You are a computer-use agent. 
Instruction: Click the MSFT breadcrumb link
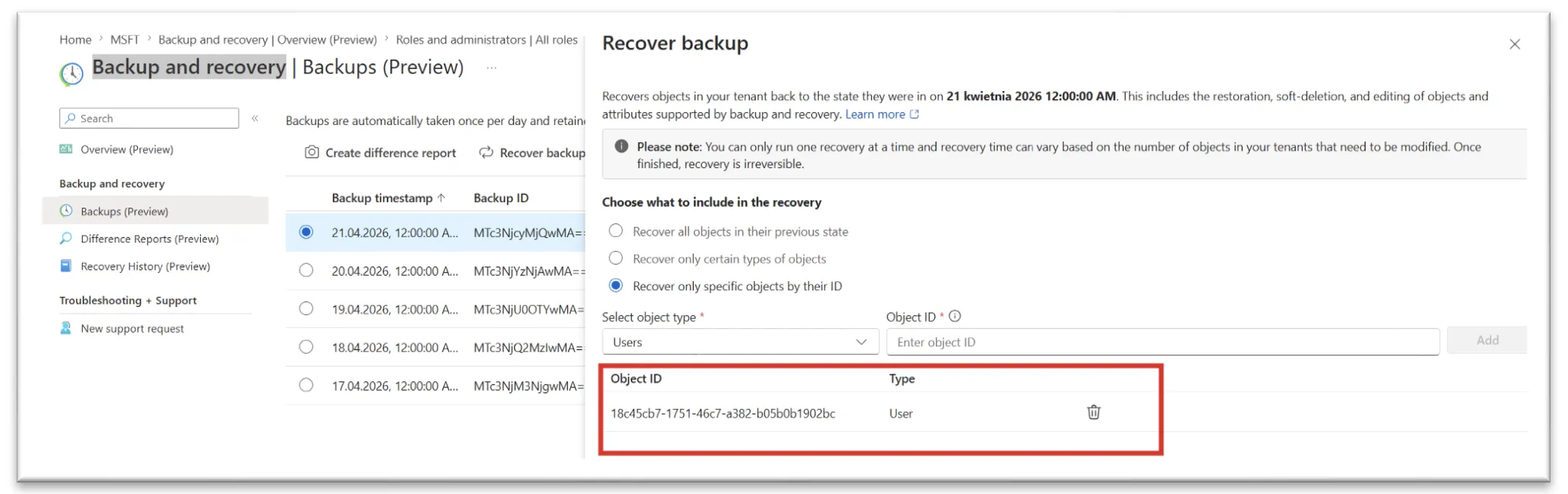pyautogui.click(x=124, y=39)
